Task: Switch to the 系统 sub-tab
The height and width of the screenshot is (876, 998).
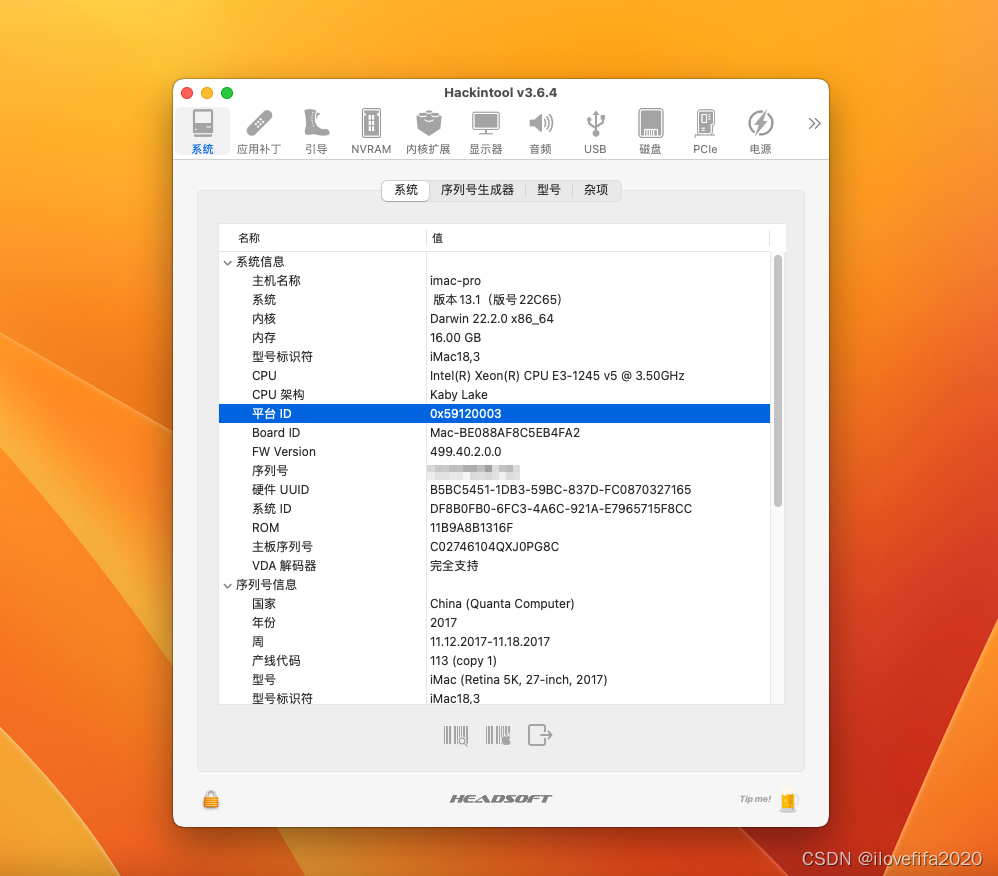Action: click(x=405, y=190)
